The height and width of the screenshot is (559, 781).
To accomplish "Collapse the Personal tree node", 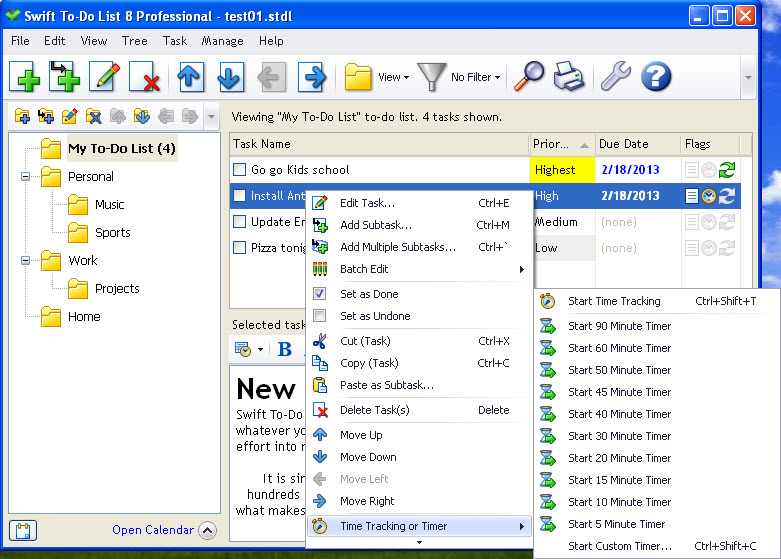I will [x=25, y=176].
